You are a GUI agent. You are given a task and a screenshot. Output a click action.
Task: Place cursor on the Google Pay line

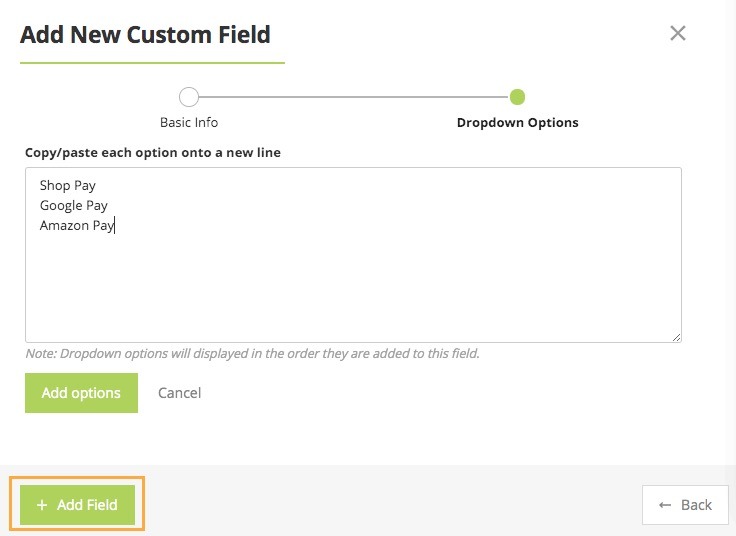(74, 205)
